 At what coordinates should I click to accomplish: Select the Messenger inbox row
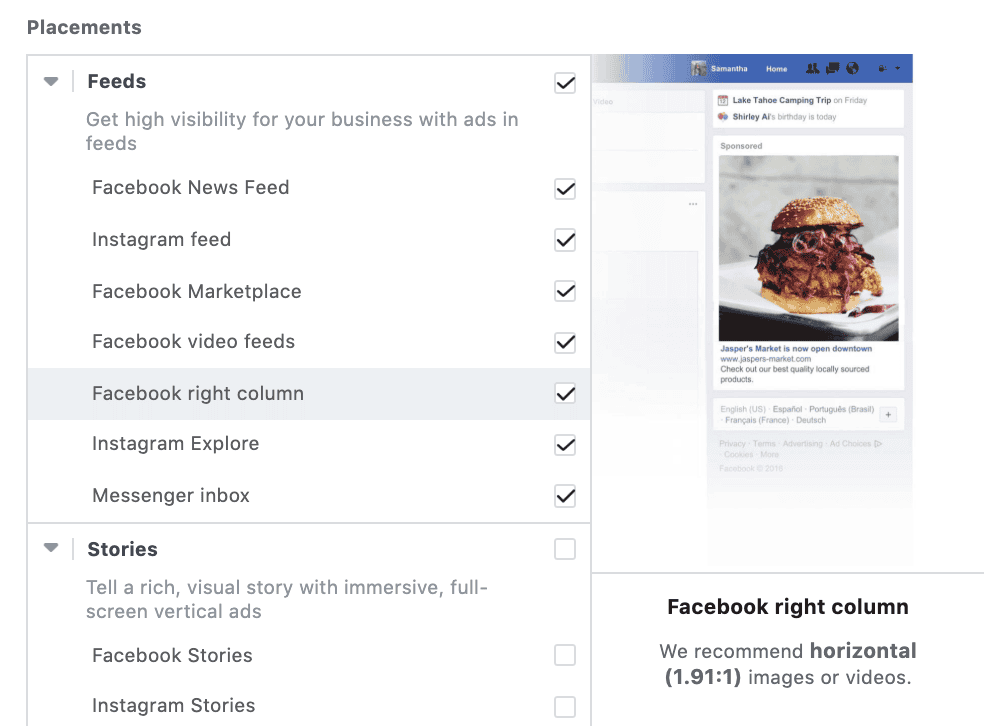pos(309,496)
